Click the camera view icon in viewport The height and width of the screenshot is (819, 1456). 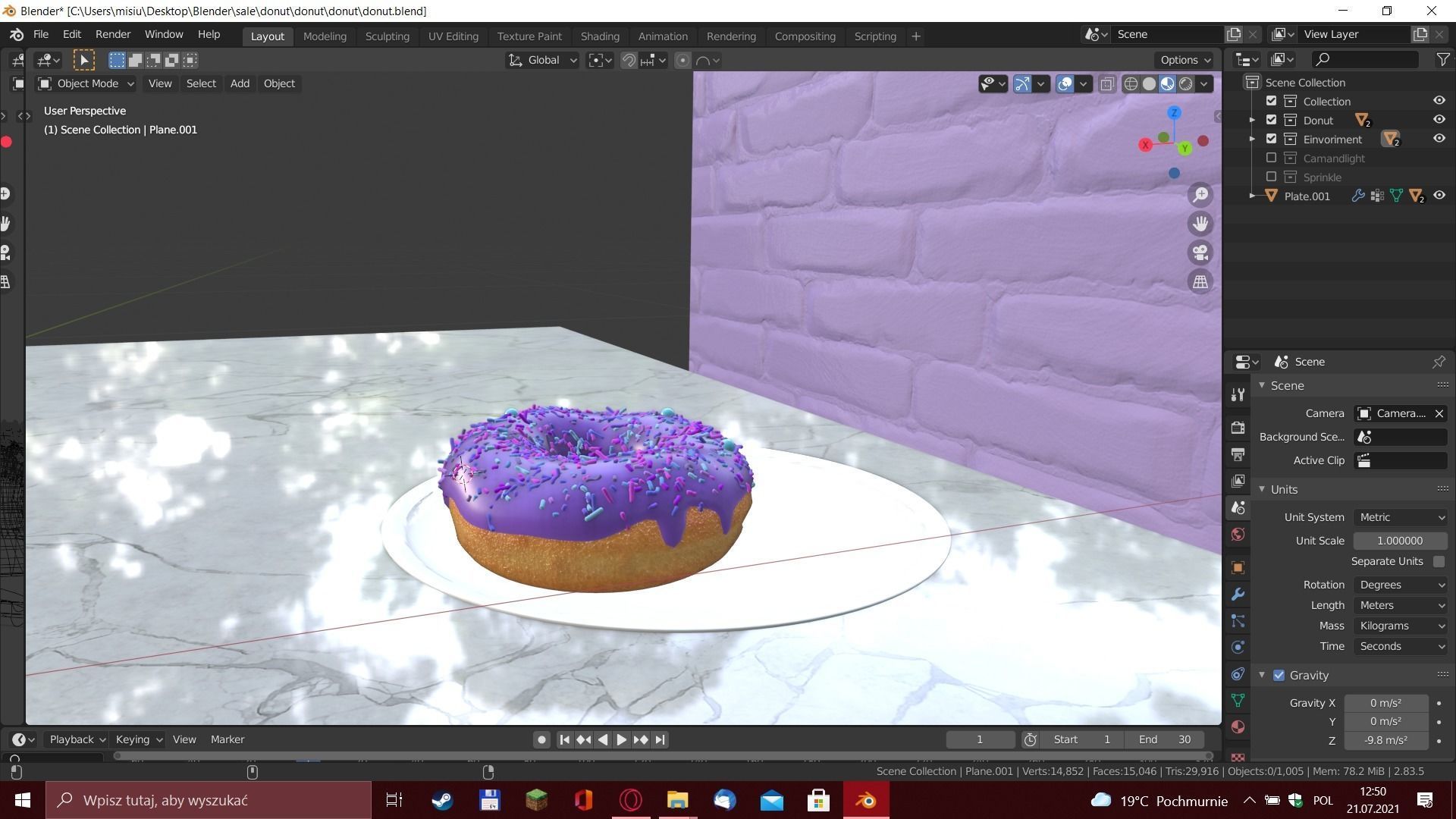1200,253
